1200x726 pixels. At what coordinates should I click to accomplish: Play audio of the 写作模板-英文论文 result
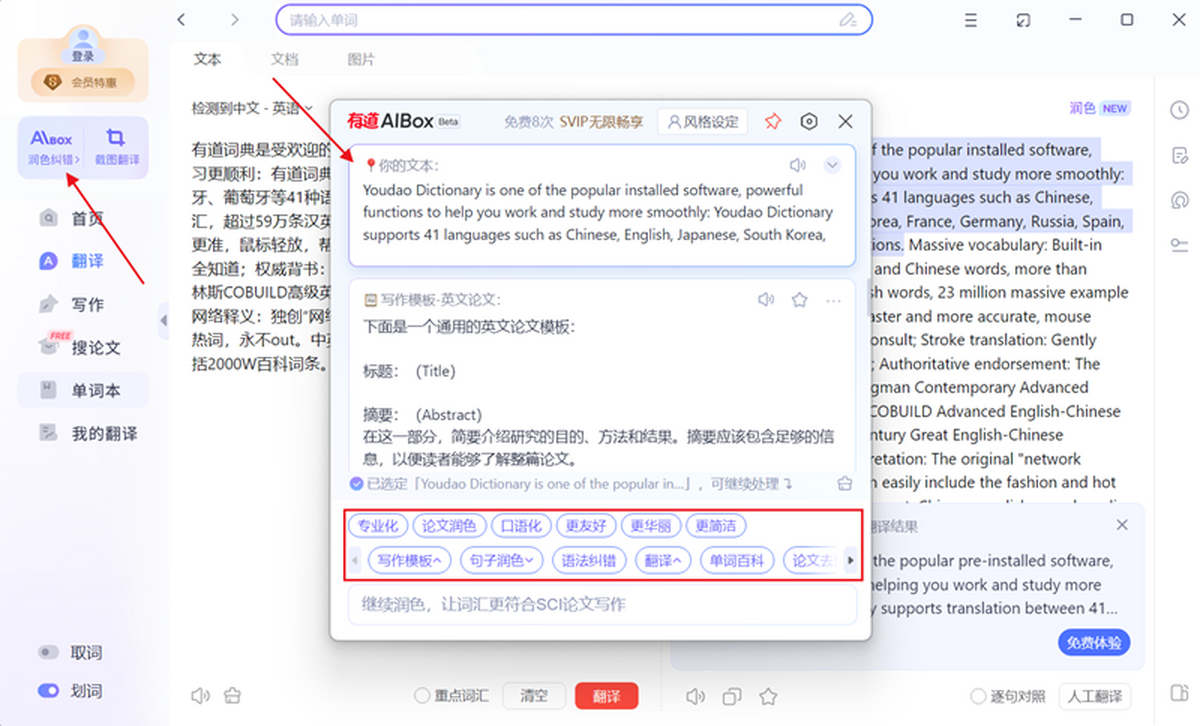(766, 299)
